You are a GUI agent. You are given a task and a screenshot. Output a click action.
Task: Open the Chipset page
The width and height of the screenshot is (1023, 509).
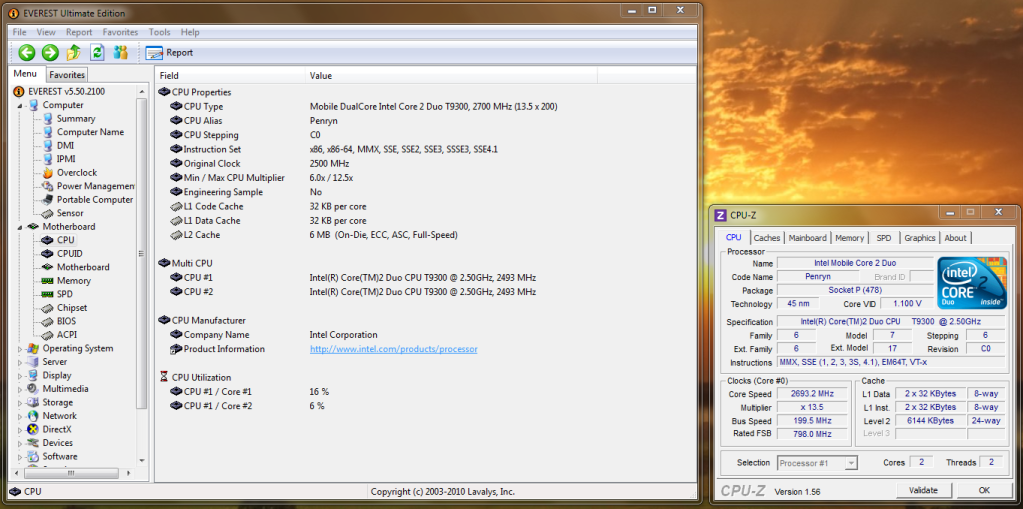tap(72, 307)
